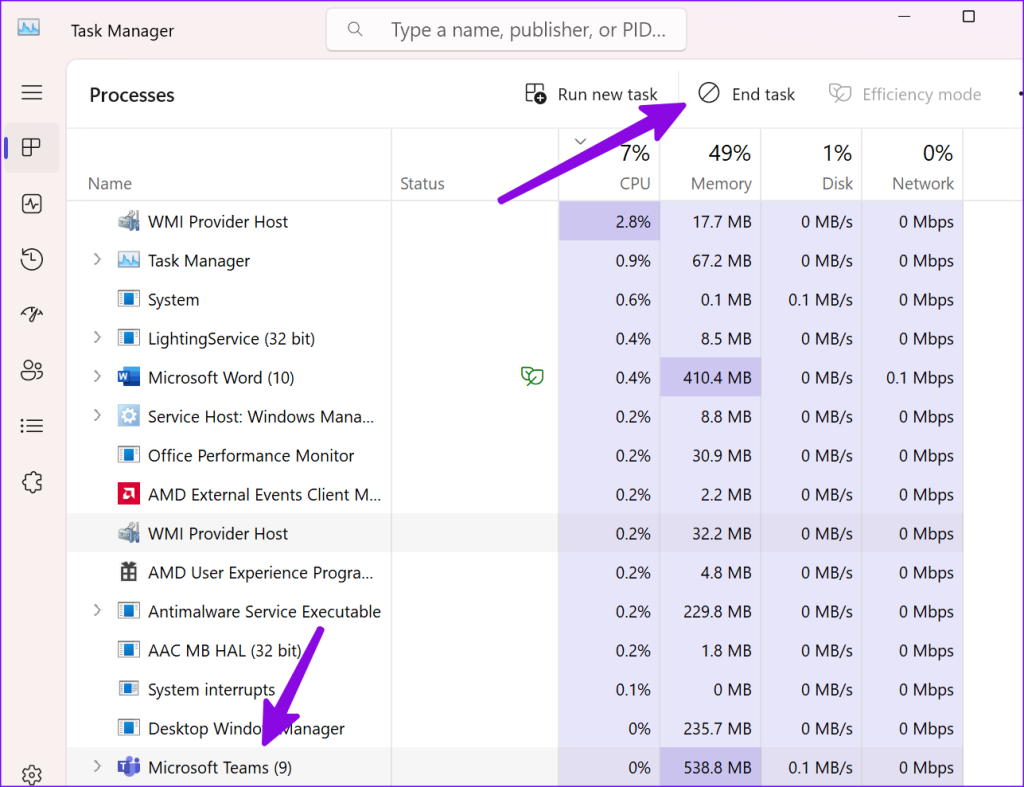This screenshot has width=1024, height=787.
Task: Open the Users page
Action: tap(31, 370)
